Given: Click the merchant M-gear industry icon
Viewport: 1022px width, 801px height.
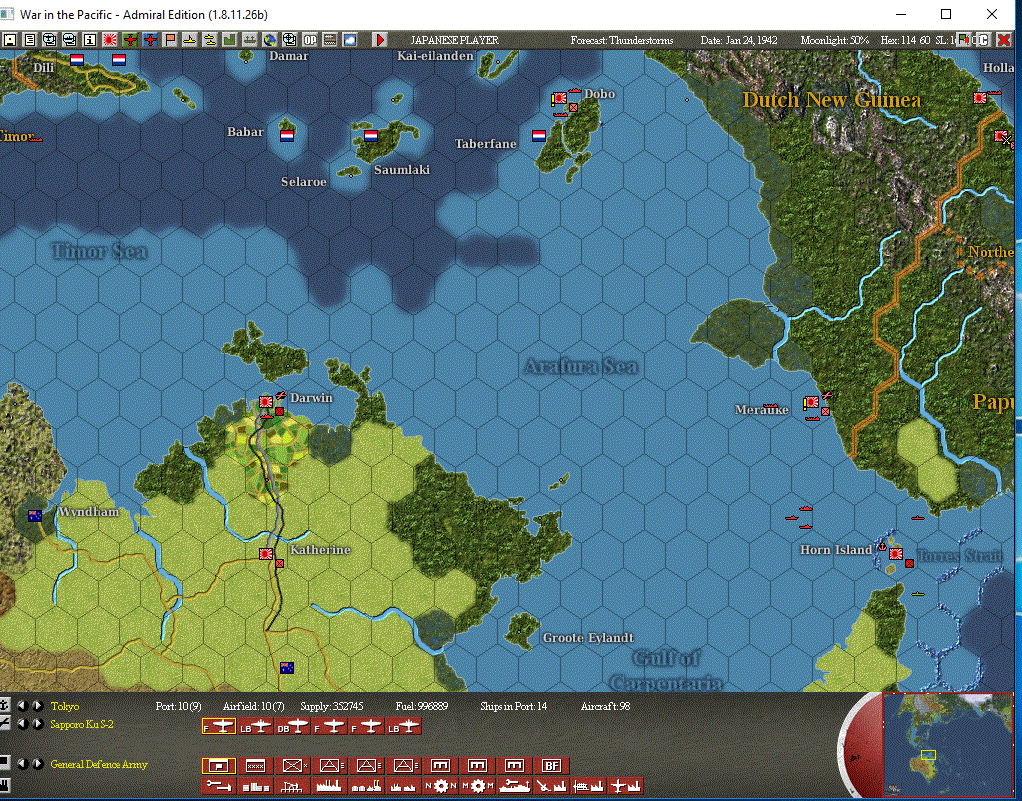Looking at the screenshot, I should (x=477, y=786).
